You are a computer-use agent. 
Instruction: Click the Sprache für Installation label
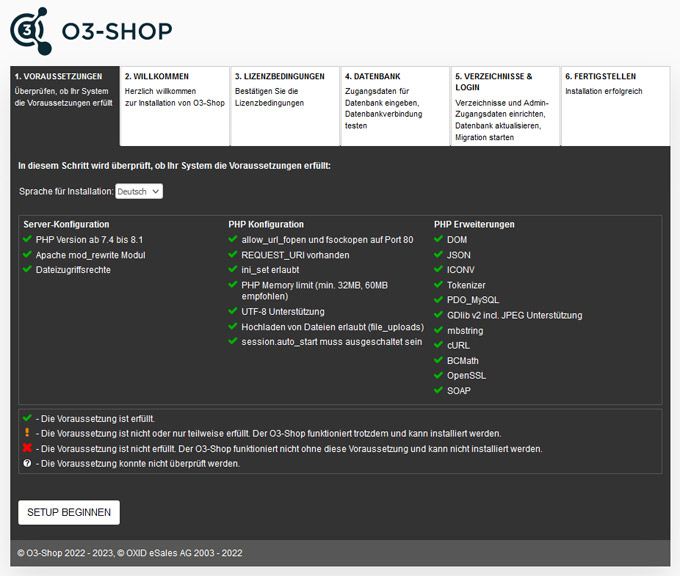click(x=66, y=191)
